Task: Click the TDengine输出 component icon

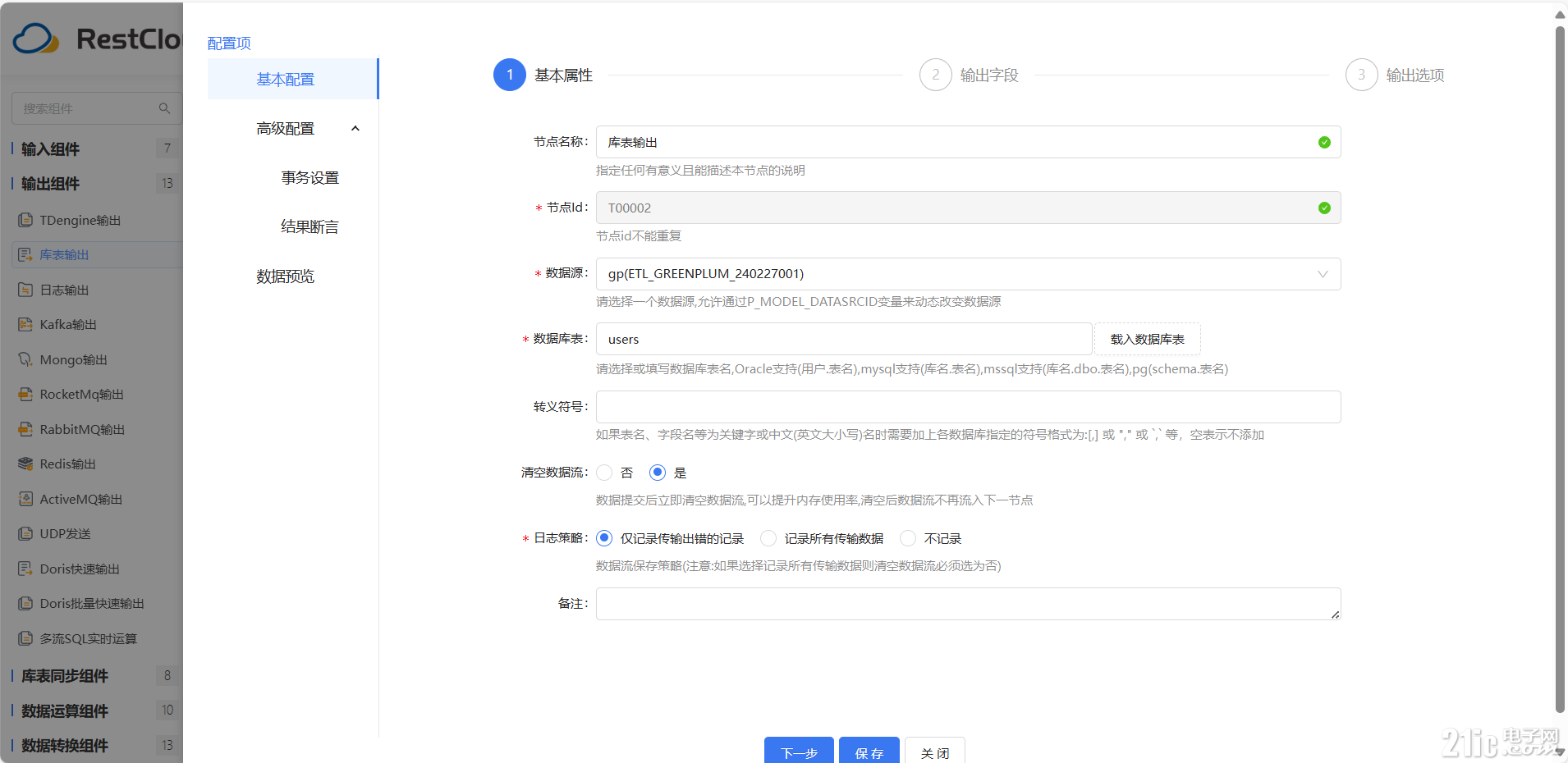Action: pos(25,220)
